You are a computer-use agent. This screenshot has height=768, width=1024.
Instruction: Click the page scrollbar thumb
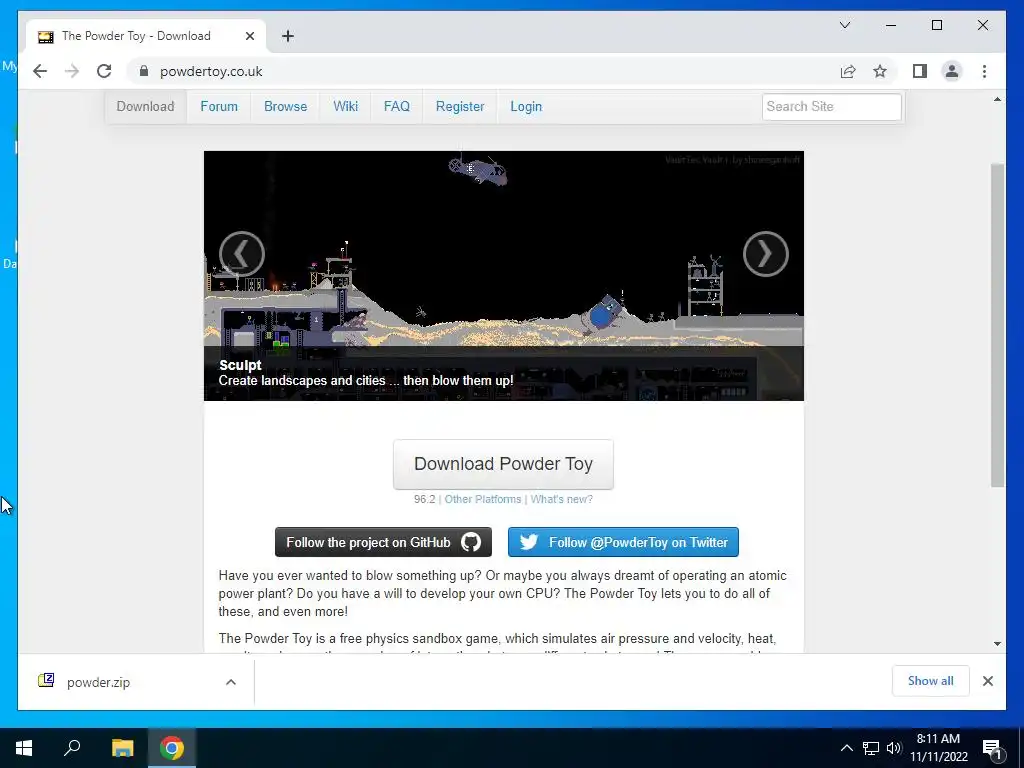pos(997,325)
